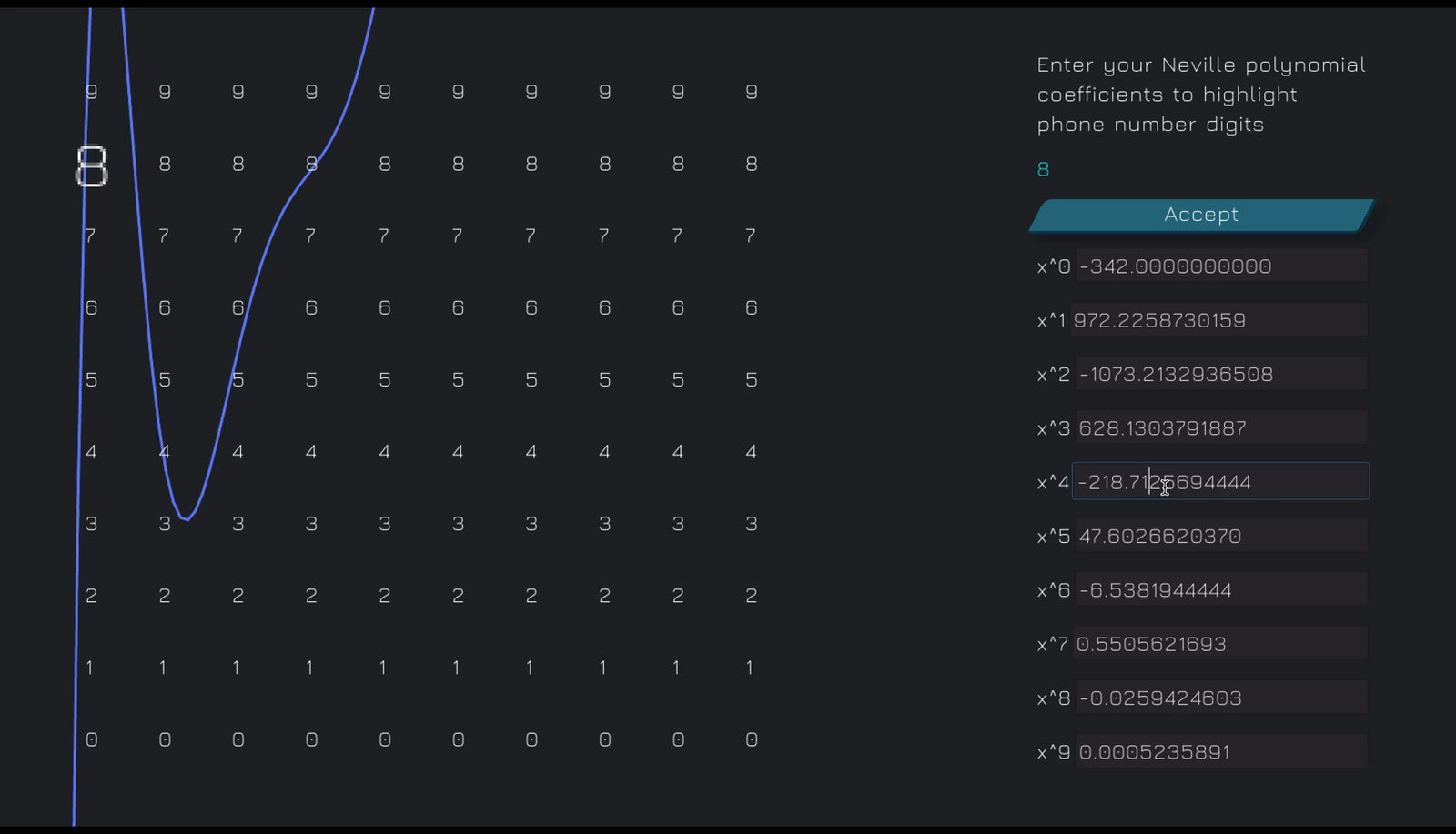Click the Neville polynomial instructions text
1456x834 pixels.
(1201, 95)
